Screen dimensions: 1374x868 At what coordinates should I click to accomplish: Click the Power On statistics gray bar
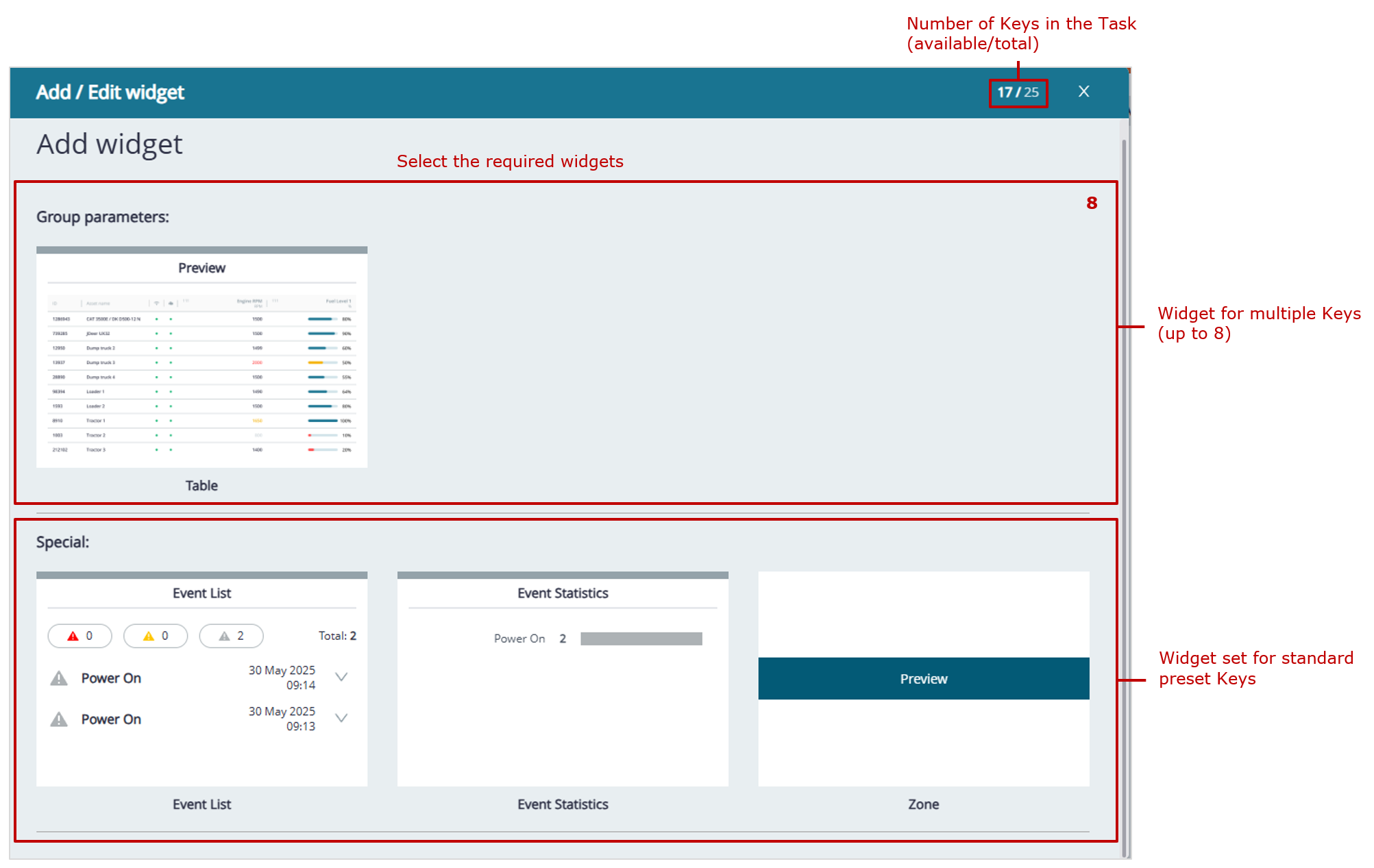click(x=641, y=638)
